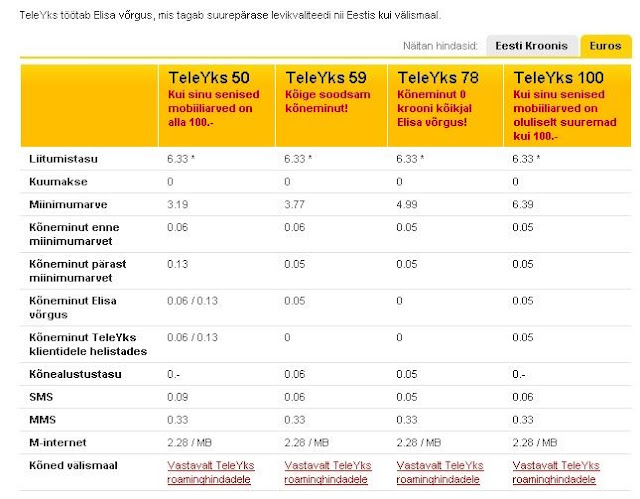The width and height of the screenshot is (640, 499).
Task: Click the SMS row label
Action: coord(41,397)
